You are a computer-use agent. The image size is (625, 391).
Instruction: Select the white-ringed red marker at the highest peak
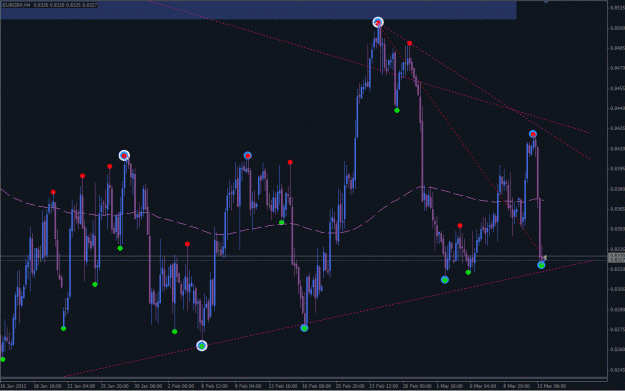(x=378, y=22)
